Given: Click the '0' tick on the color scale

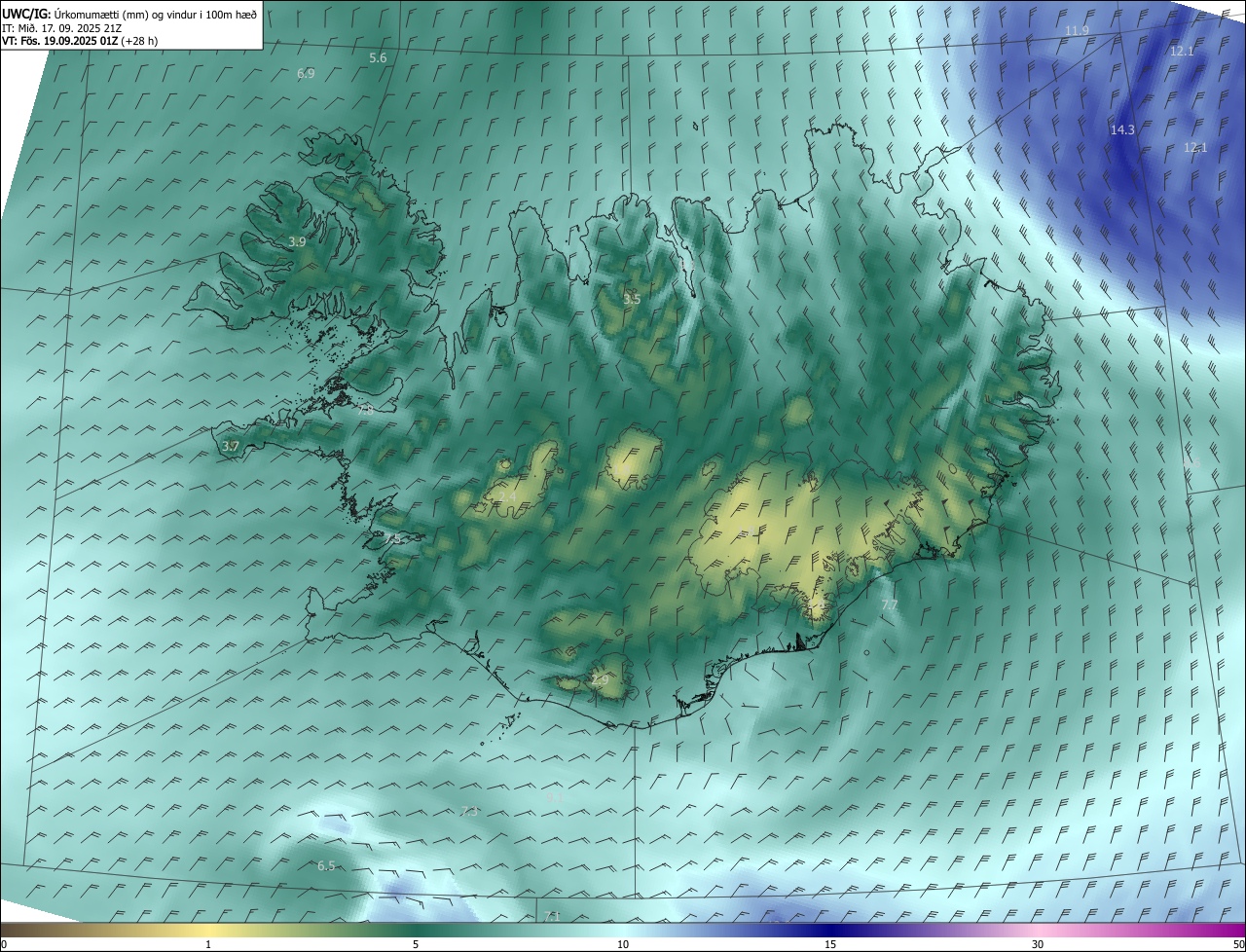Looking at the screenshot, I should tap(4, 945).
